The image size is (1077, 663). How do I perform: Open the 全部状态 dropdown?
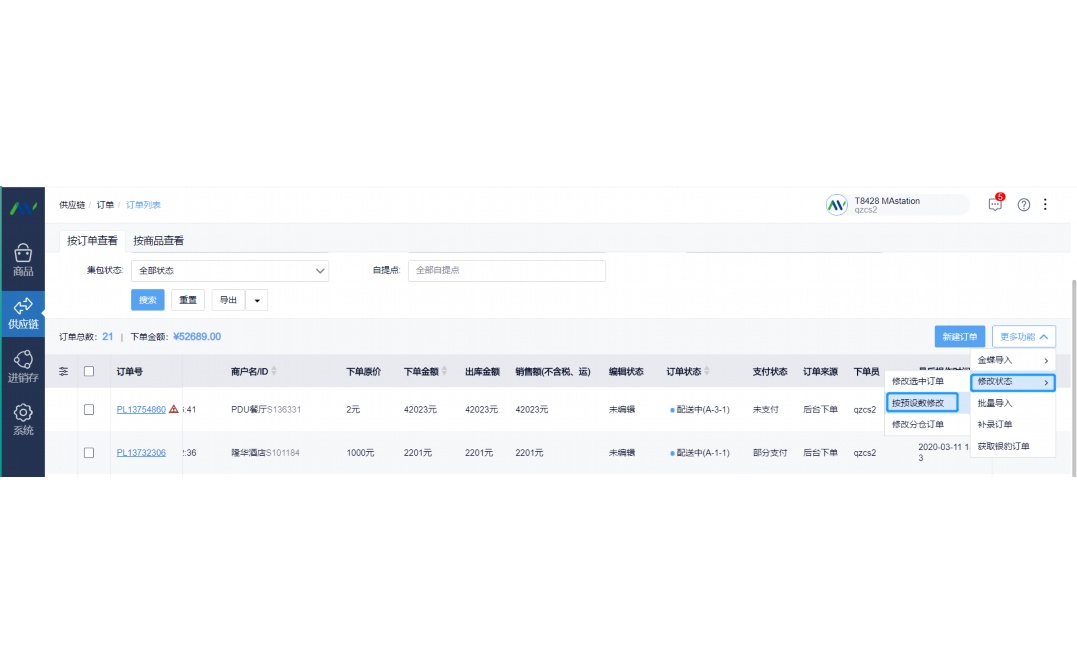pyautogui.click(x=230, y=270)
